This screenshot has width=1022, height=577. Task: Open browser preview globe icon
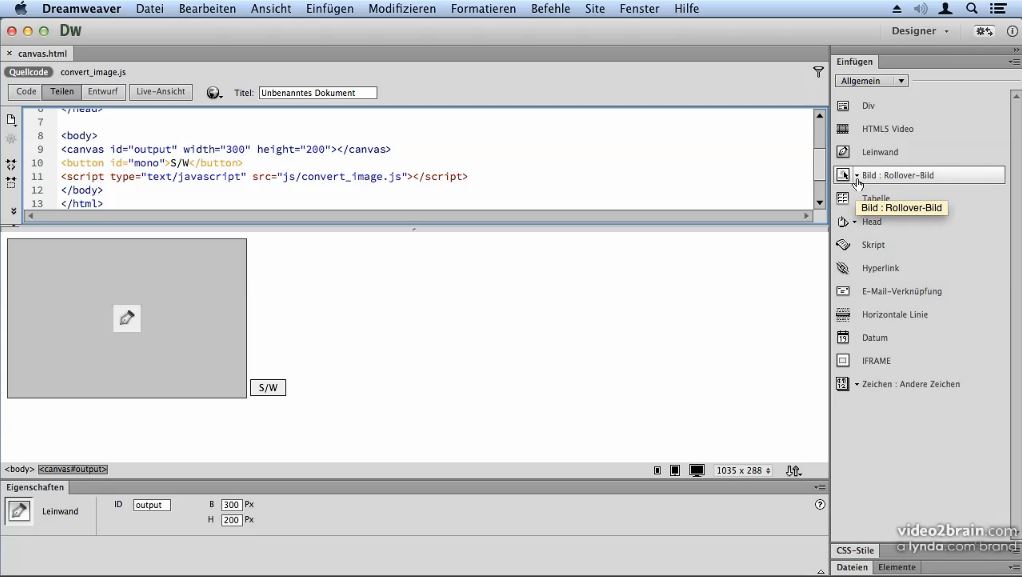click(213, 93)
